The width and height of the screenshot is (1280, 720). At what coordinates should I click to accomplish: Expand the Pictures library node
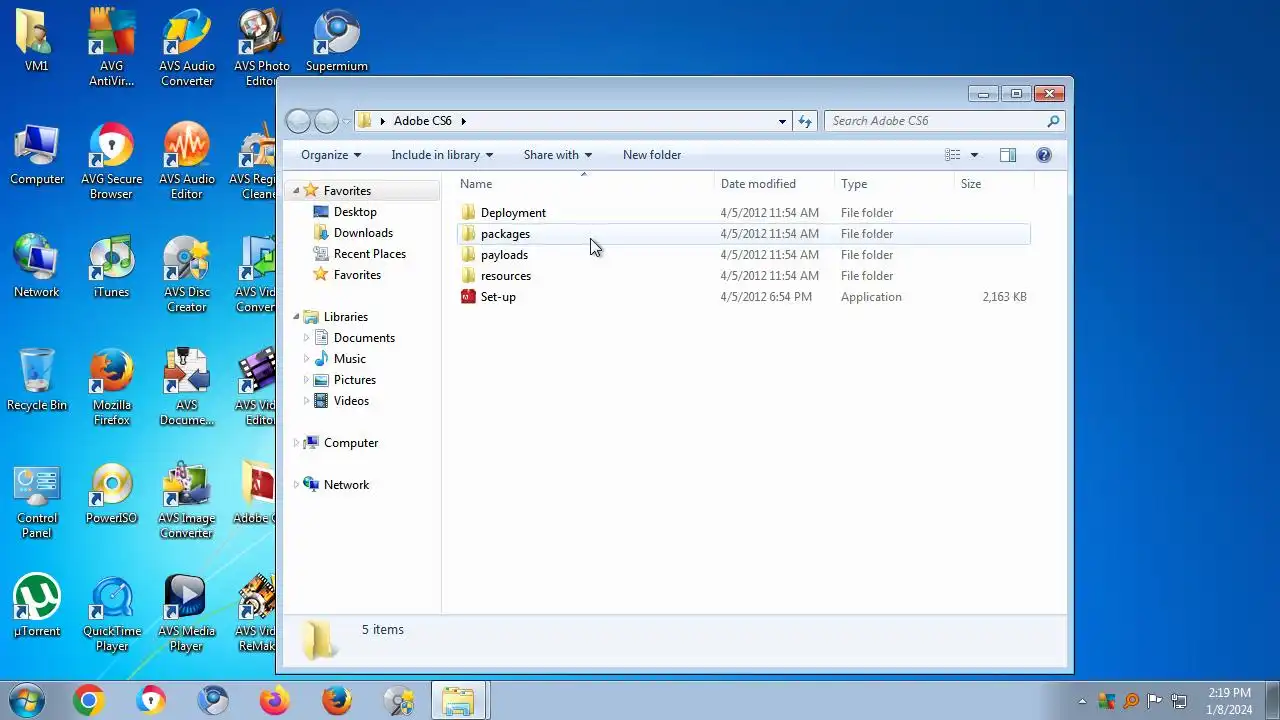point(306,380)
